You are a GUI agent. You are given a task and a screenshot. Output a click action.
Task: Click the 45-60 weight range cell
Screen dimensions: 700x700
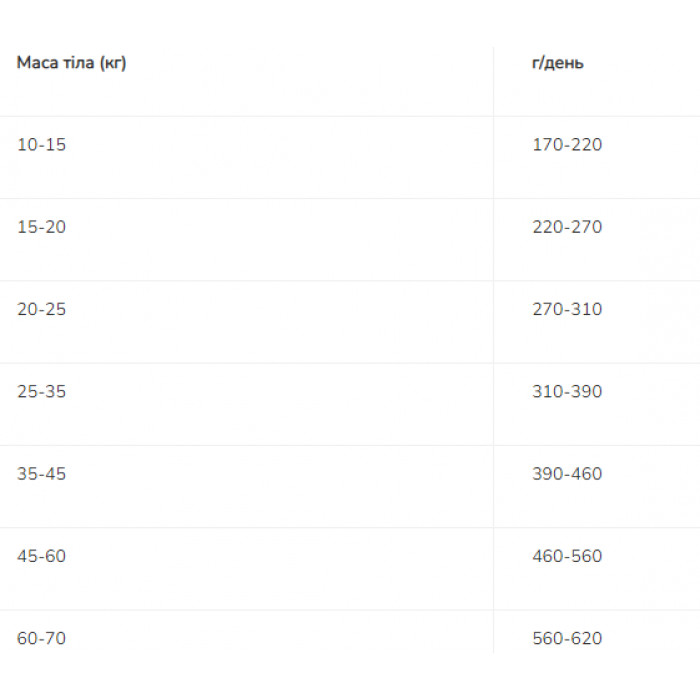(x=42, y=555)
